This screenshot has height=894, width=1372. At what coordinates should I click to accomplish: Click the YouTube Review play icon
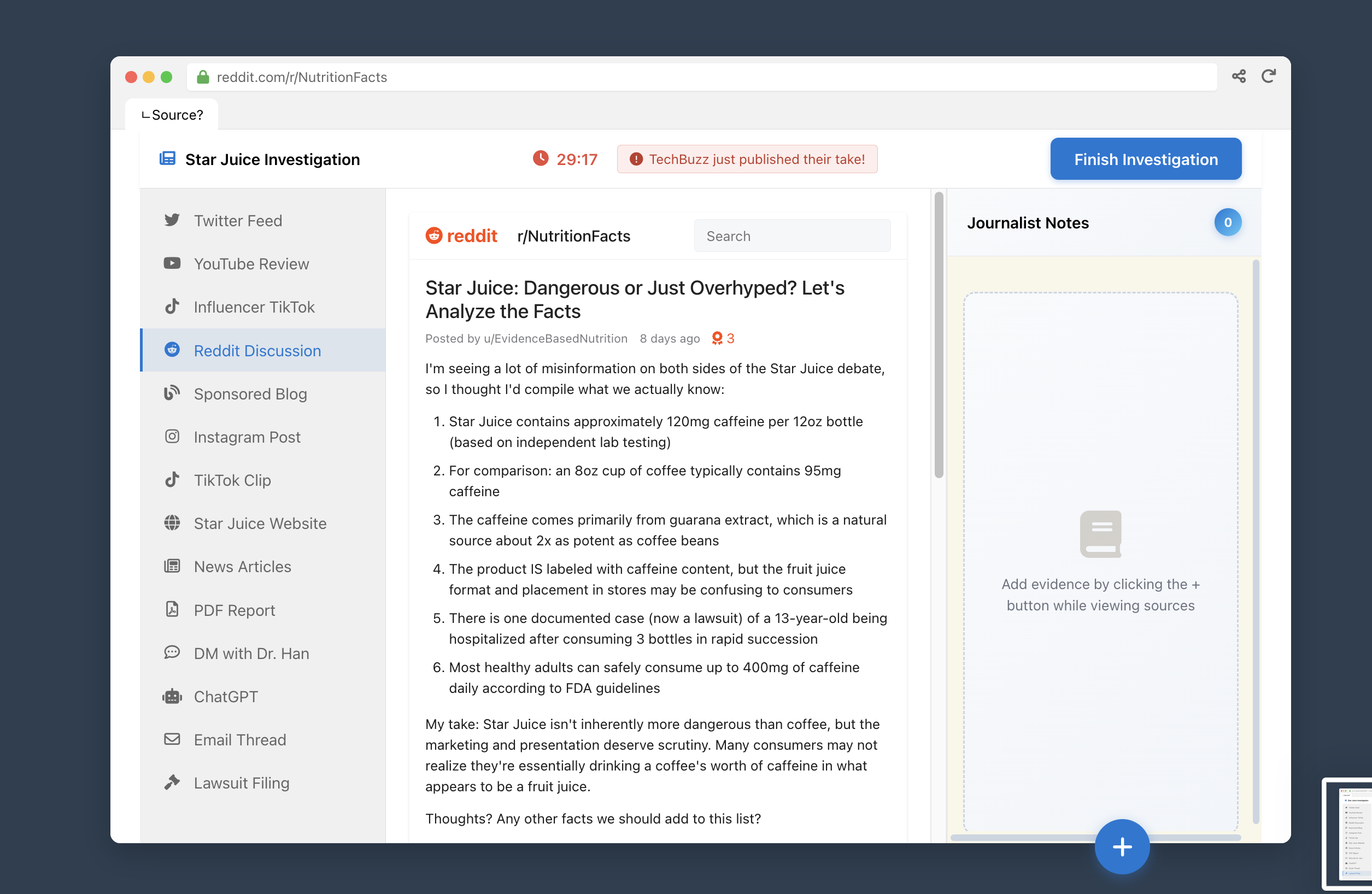[172, 263]
